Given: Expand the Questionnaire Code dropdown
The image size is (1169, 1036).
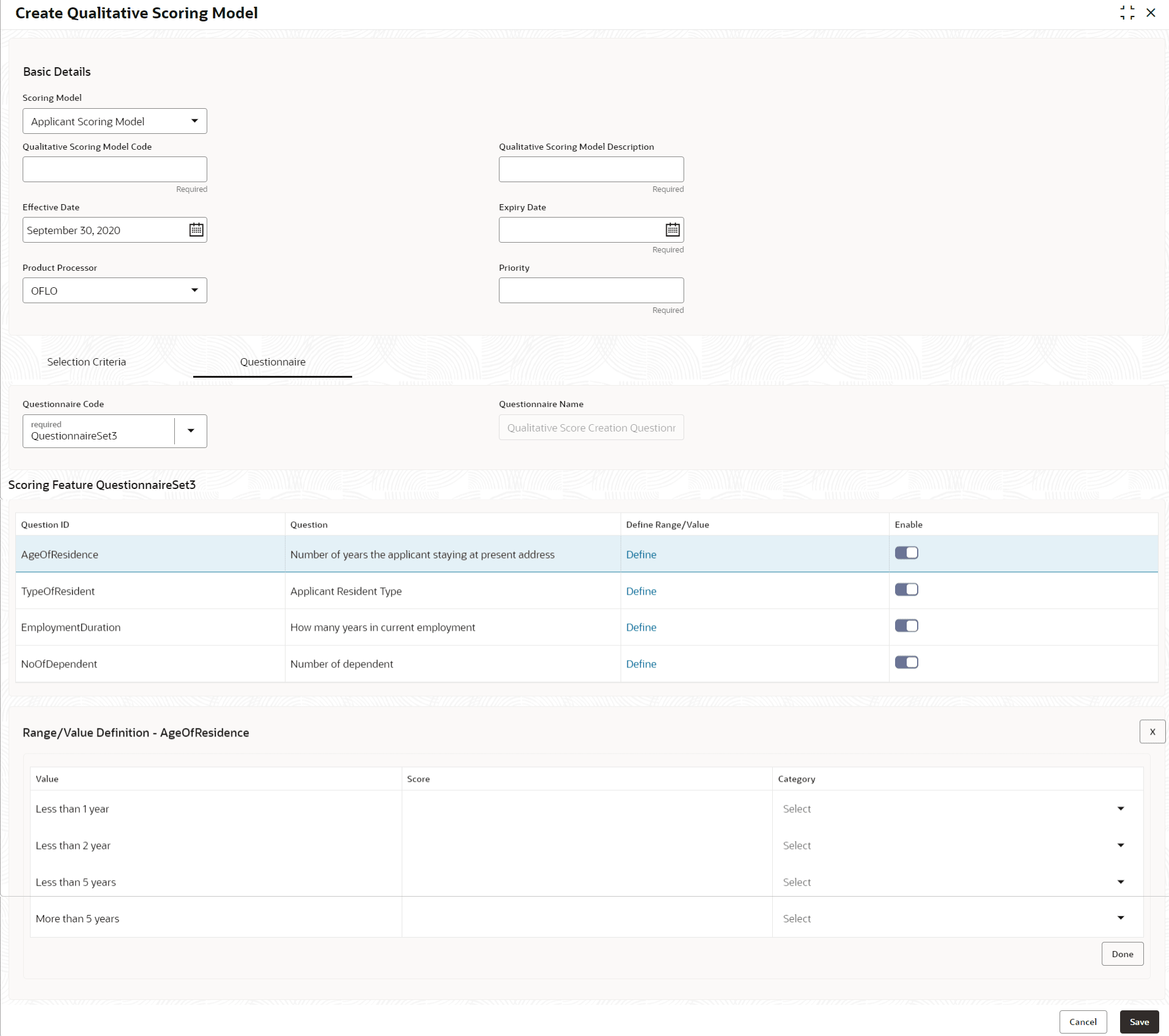Looking at the screenshot, I should point(191,431).
